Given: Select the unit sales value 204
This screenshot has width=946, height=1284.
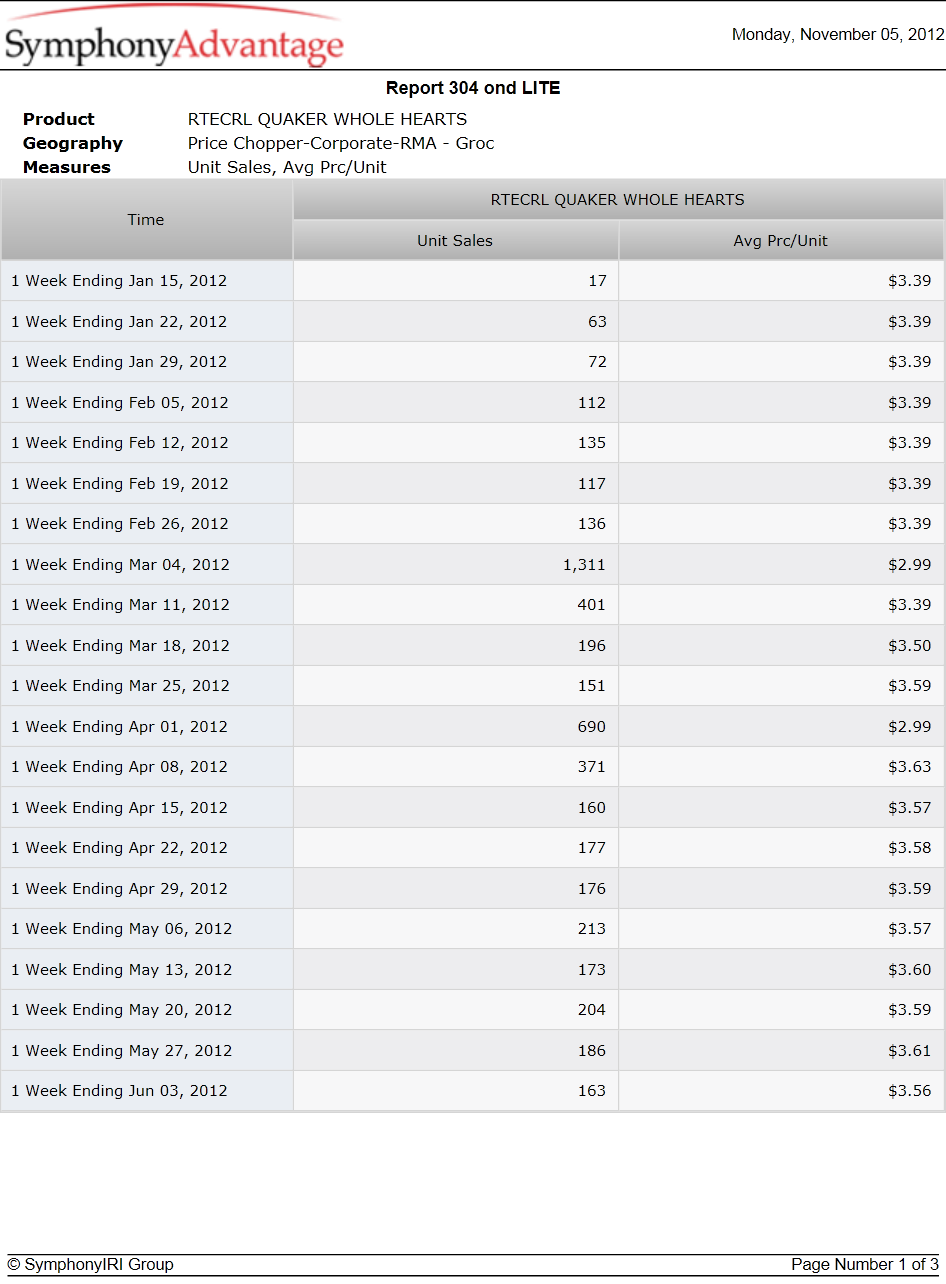Looking at the screenshot, I should tap(592, 1010).
